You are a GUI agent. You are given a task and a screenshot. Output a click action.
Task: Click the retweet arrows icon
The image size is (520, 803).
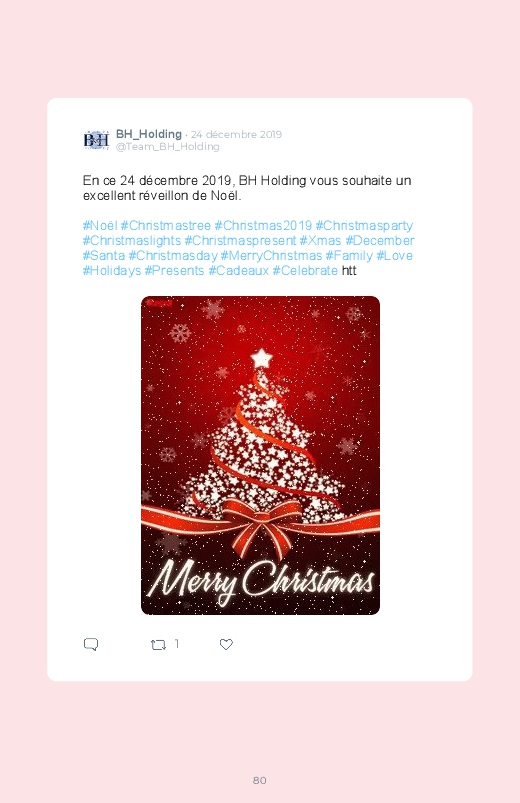158,645
